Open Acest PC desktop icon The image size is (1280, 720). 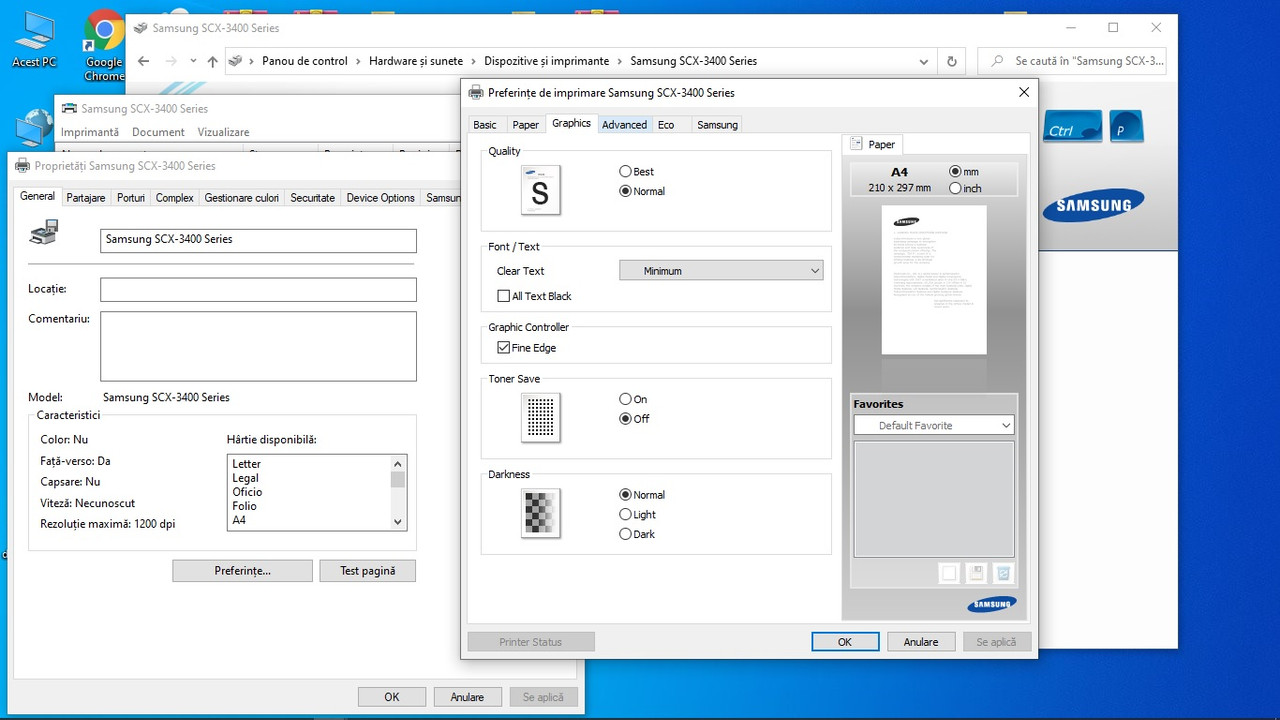point(34,40)
